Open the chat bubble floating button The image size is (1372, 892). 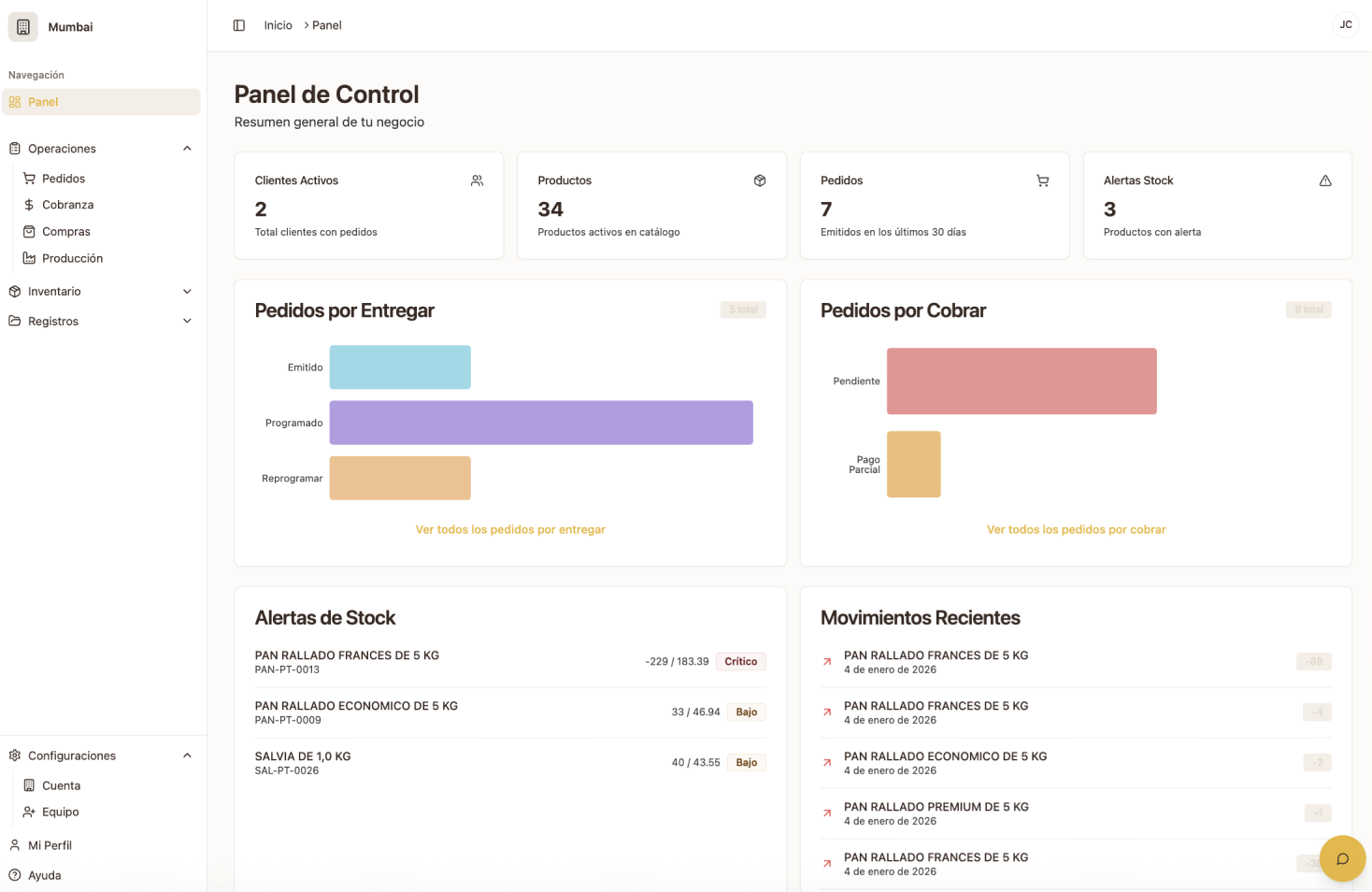[x=1342, y=858]
